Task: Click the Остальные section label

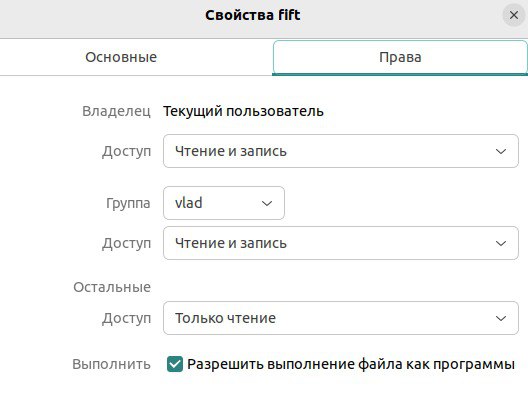Action: [112, 287]
